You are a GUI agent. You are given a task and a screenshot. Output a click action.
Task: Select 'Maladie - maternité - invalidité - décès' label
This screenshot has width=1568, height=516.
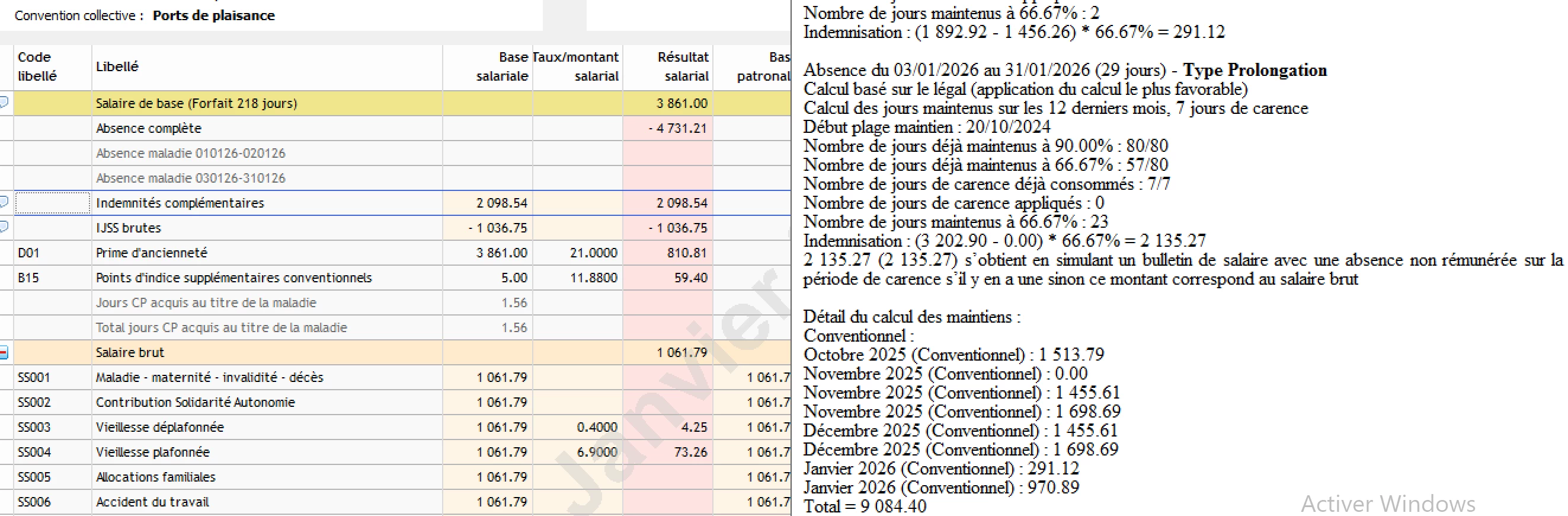pos(209,378)
